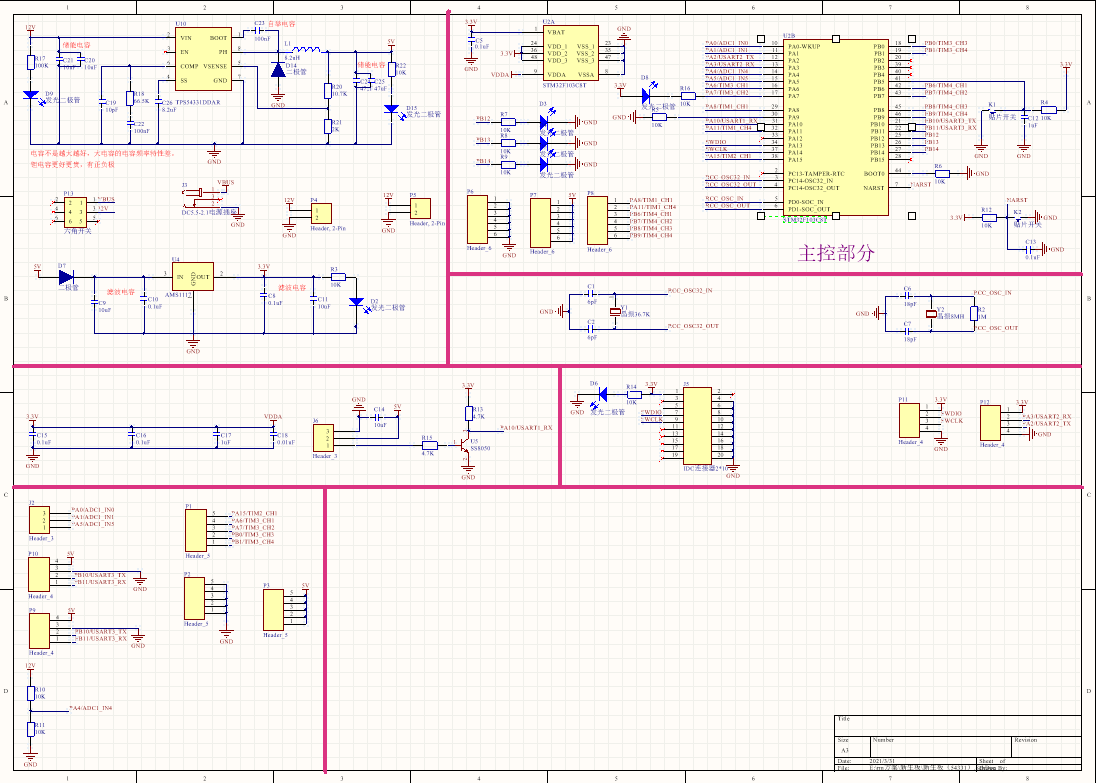The image size is (1096, 783).
Task: Select the U2A STM32F103C8T power block
Action: [570, 53]
